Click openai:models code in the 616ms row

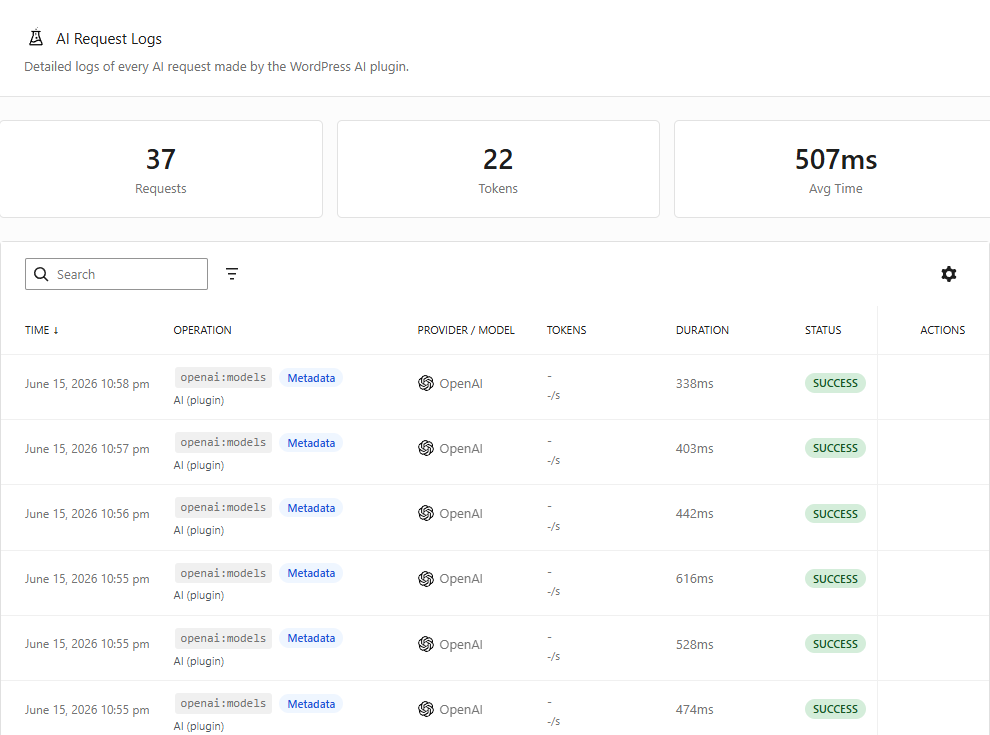[224, 573]
